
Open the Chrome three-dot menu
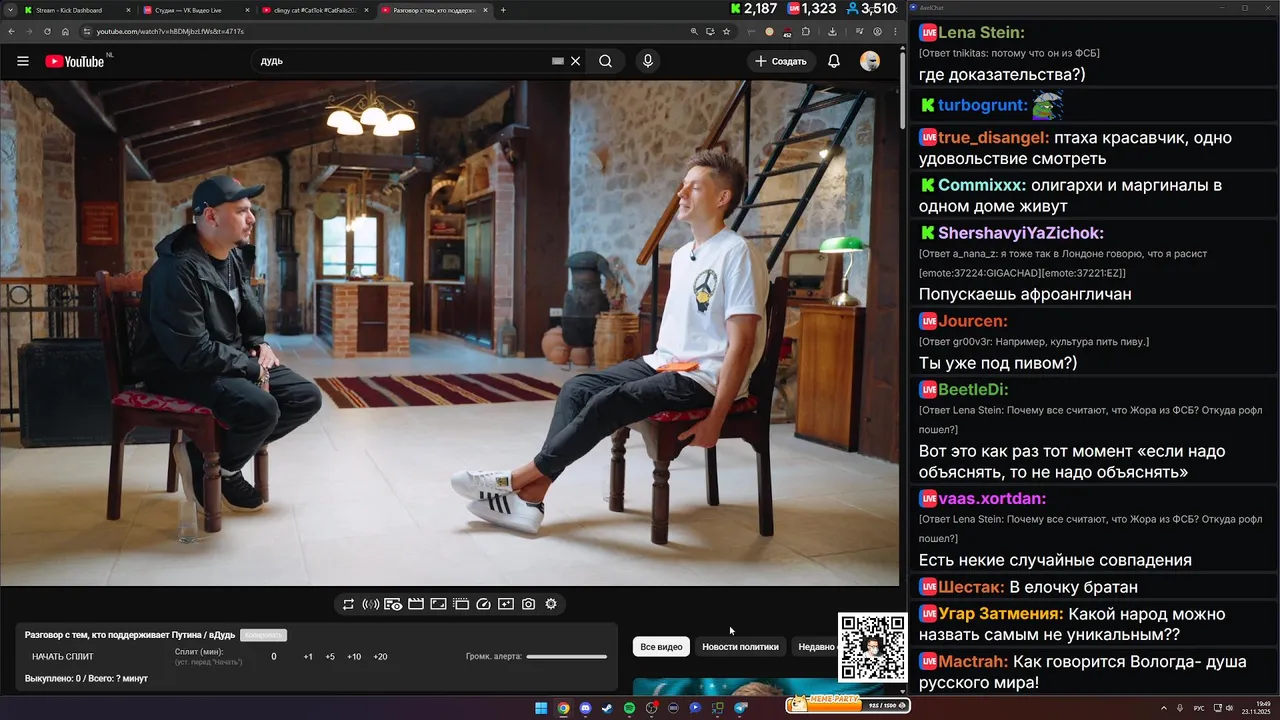895,31
